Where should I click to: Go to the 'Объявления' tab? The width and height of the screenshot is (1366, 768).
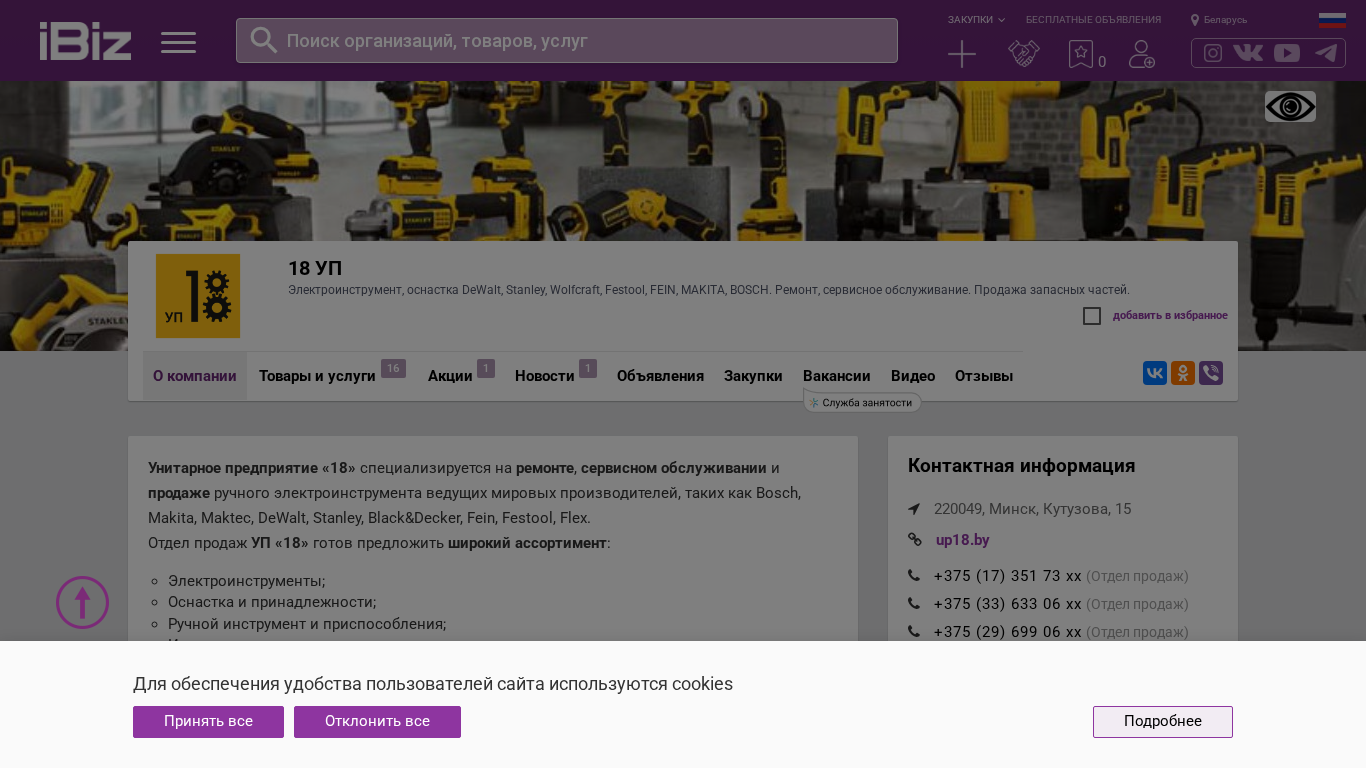click(660, 376)
